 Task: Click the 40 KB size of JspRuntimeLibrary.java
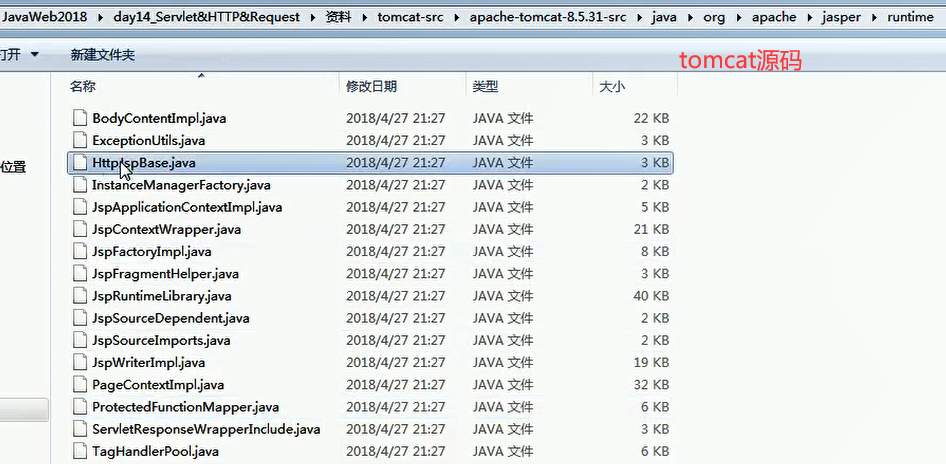(651, 296)
